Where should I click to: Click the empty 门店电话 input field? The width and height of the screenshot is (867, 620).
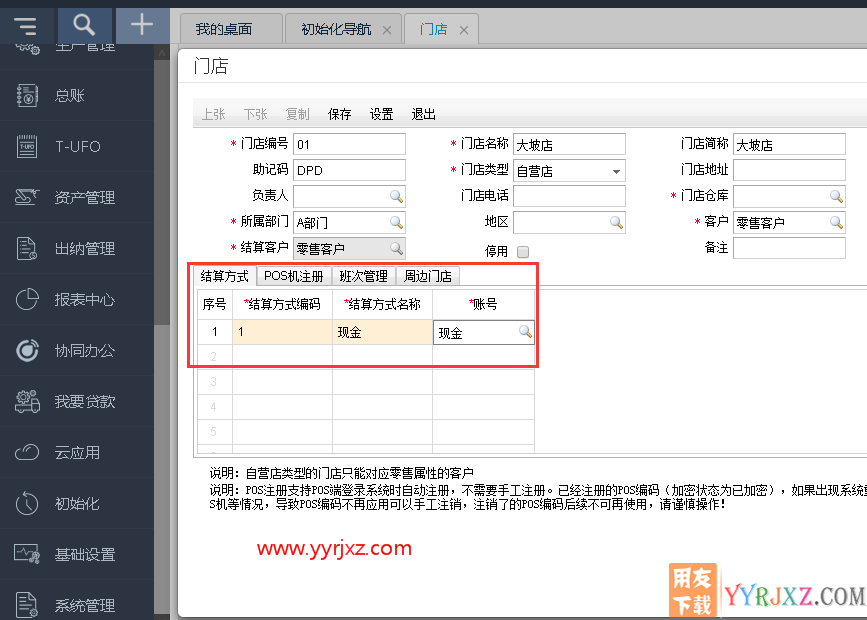(x=569, y=196)
